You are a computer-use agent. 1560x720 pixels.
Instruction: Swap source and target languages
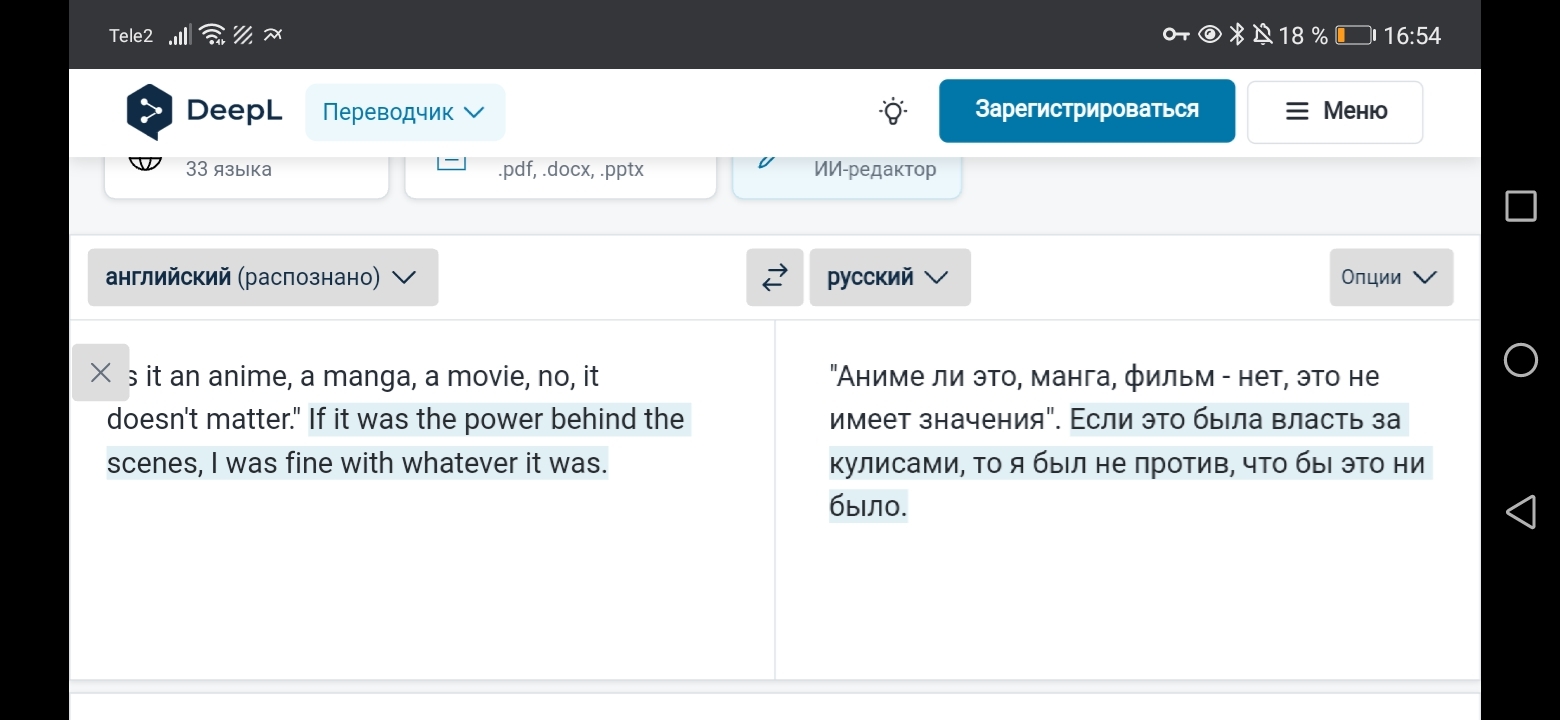(x=774, y=277)
